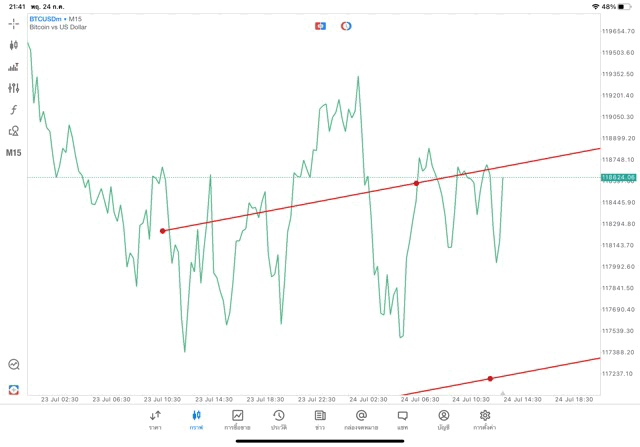This screenshot has width=640, height=447.
Task: Tap the red-blue square icon above the chart
Action: pos(320,26)
